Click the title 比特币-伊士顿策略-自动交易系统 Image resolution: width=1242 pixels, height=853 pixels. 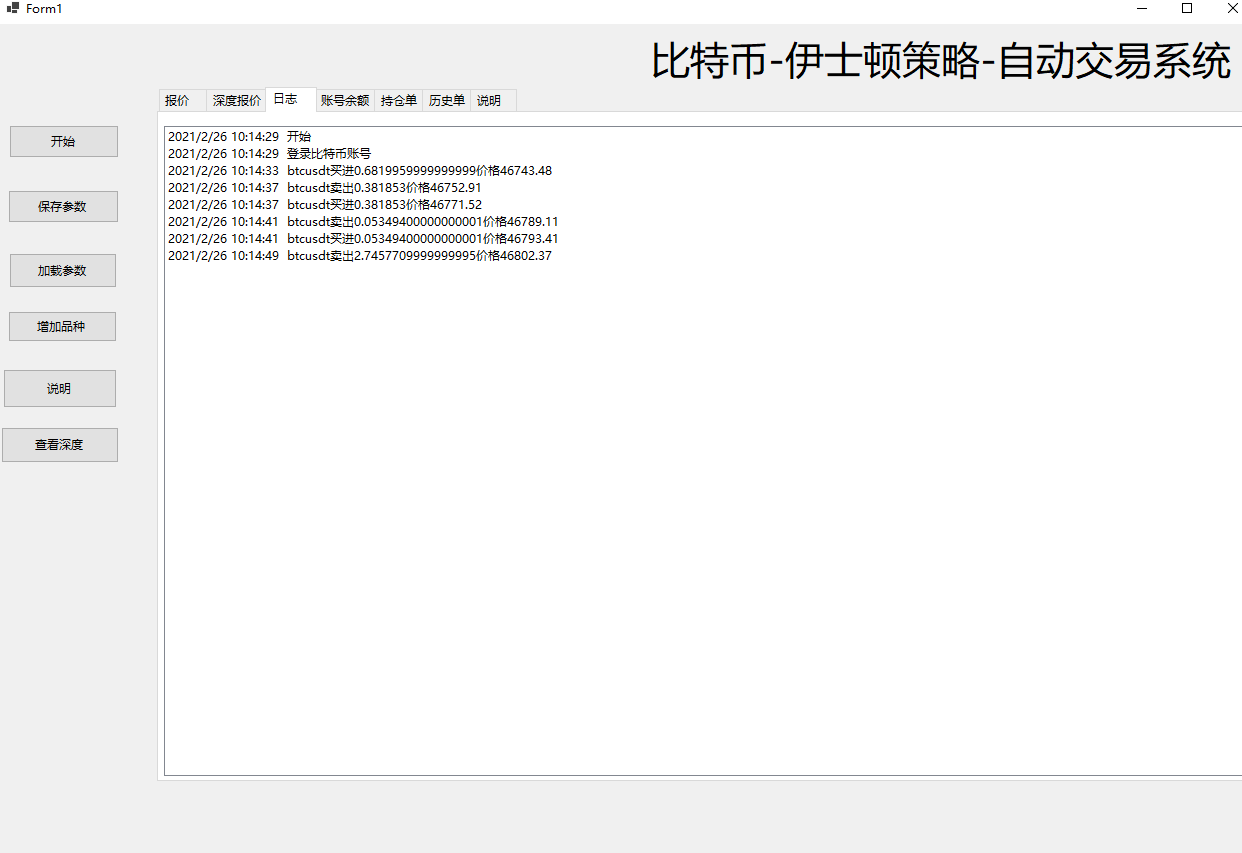[941, 61]
